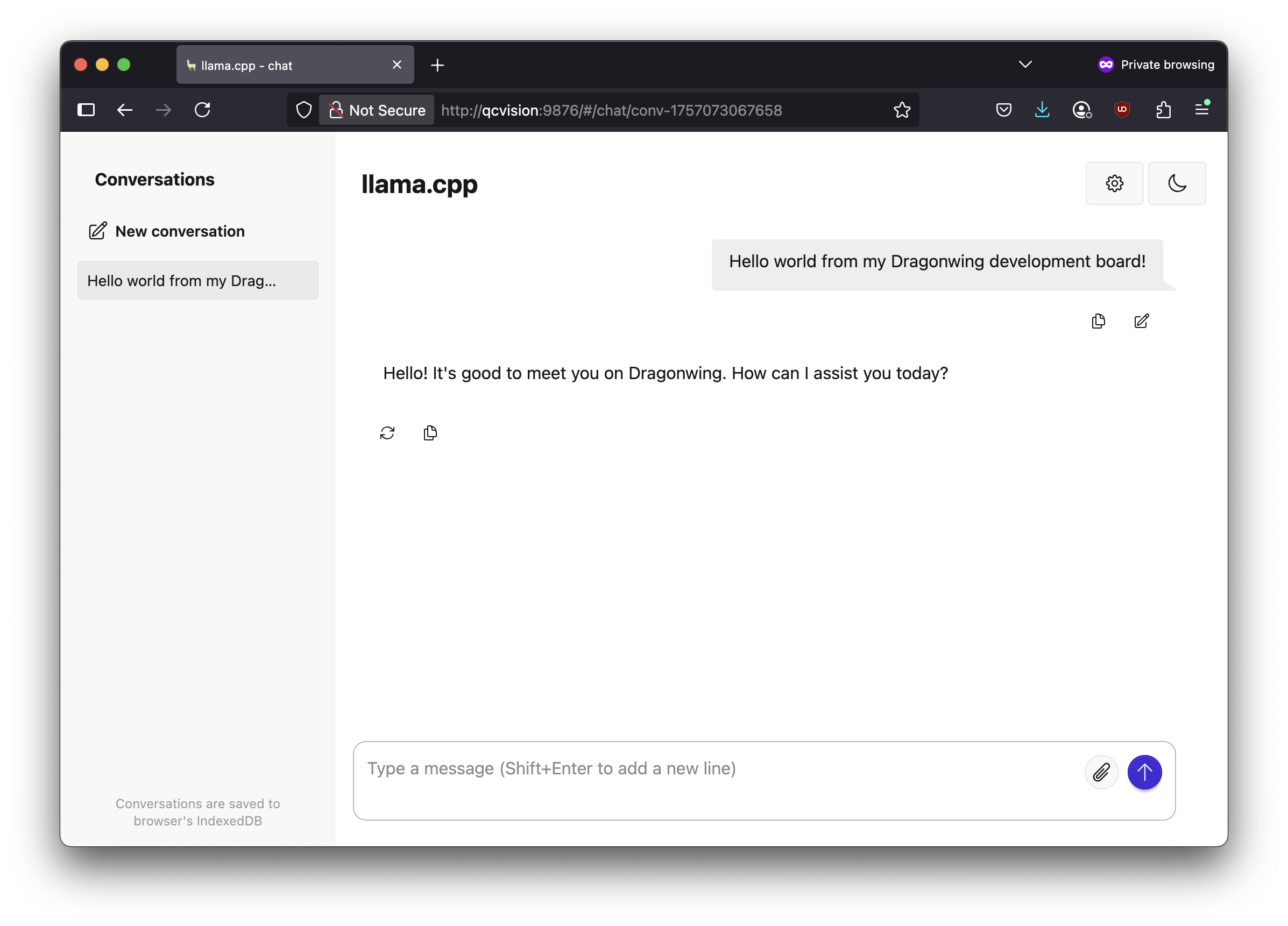Open uBlock Origin extension popup
1288x926 pixels.
(1122, 109)
